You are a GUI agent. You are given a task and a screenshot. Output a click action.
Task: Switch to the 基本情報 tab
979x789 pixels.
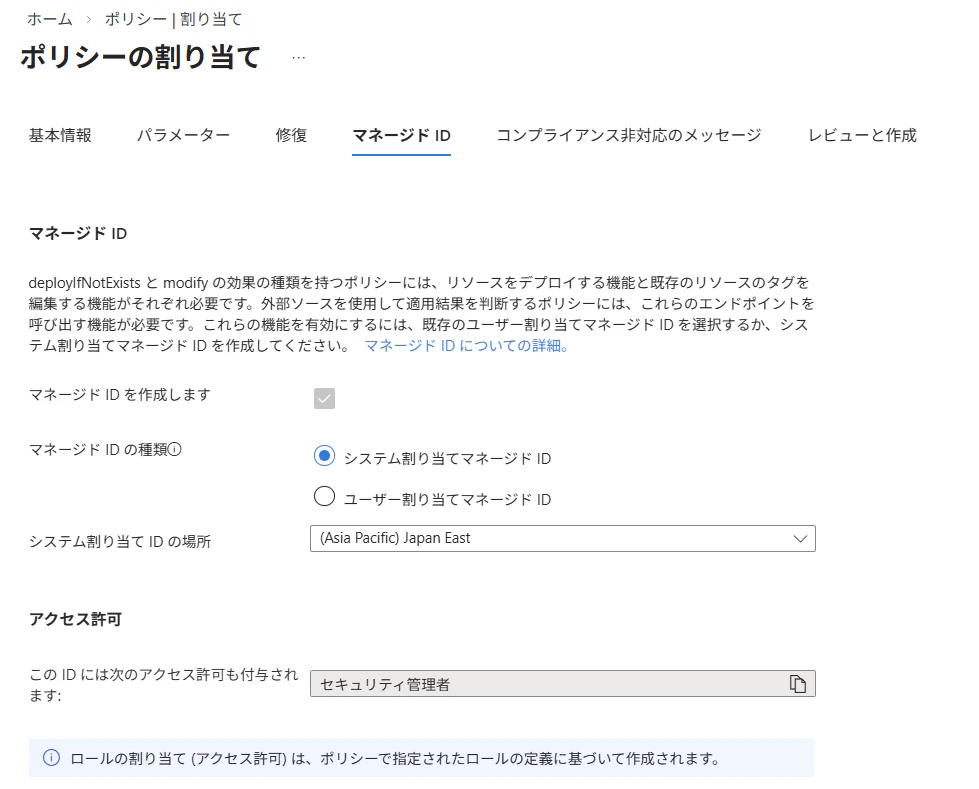point(60,135)
